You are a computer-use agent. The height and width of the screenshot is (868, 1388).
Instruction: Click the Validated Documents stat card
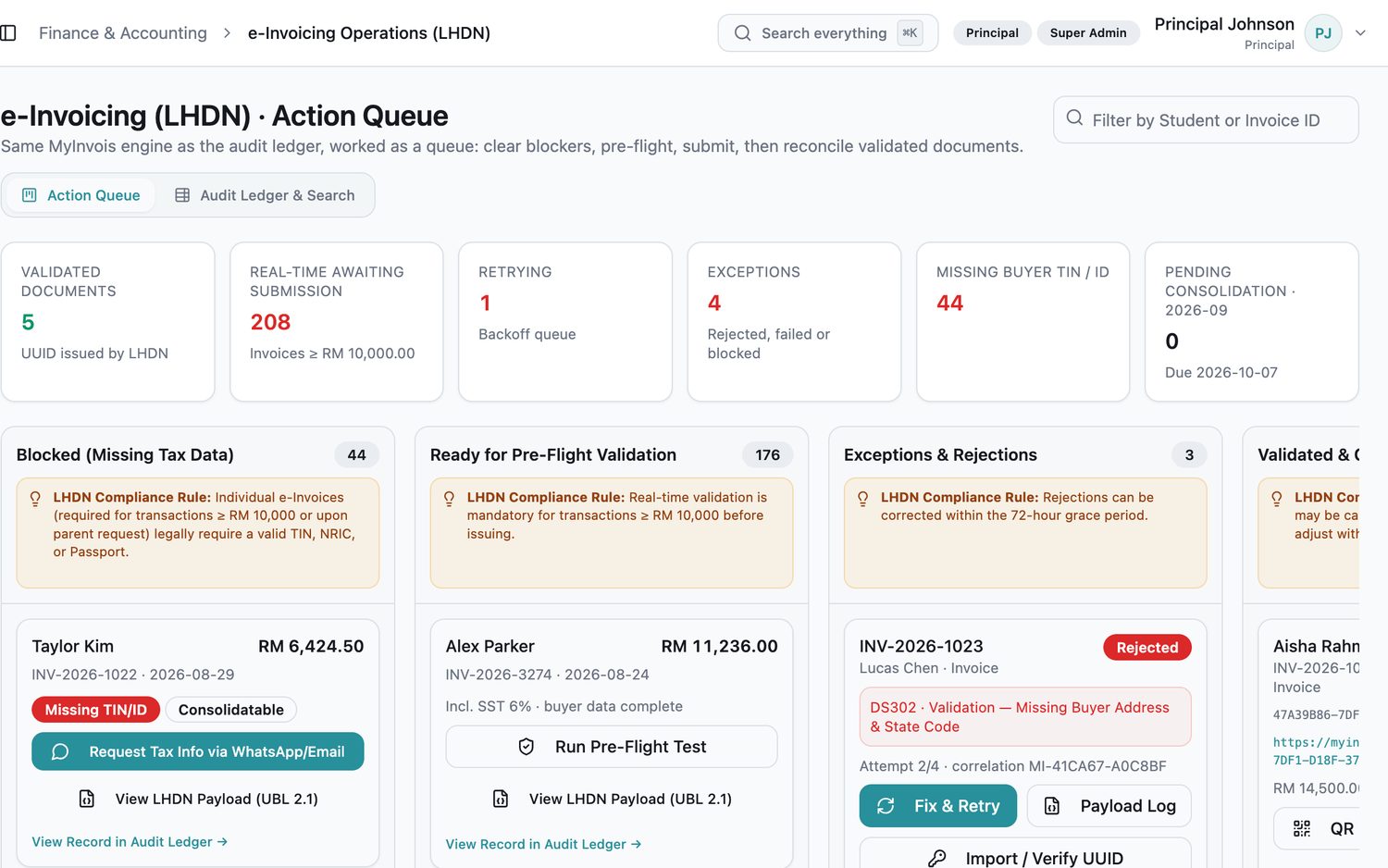[x=108, y=322]
